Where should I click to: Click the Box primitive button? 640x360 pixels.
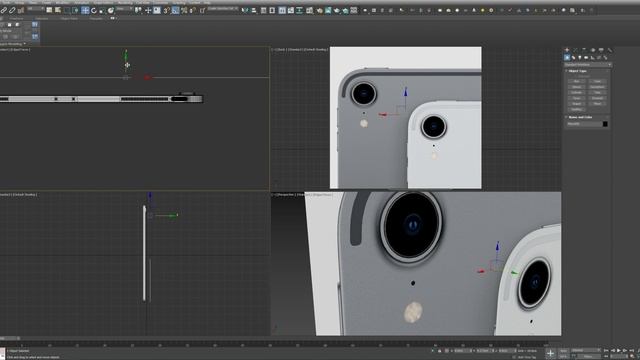[576, 81]
